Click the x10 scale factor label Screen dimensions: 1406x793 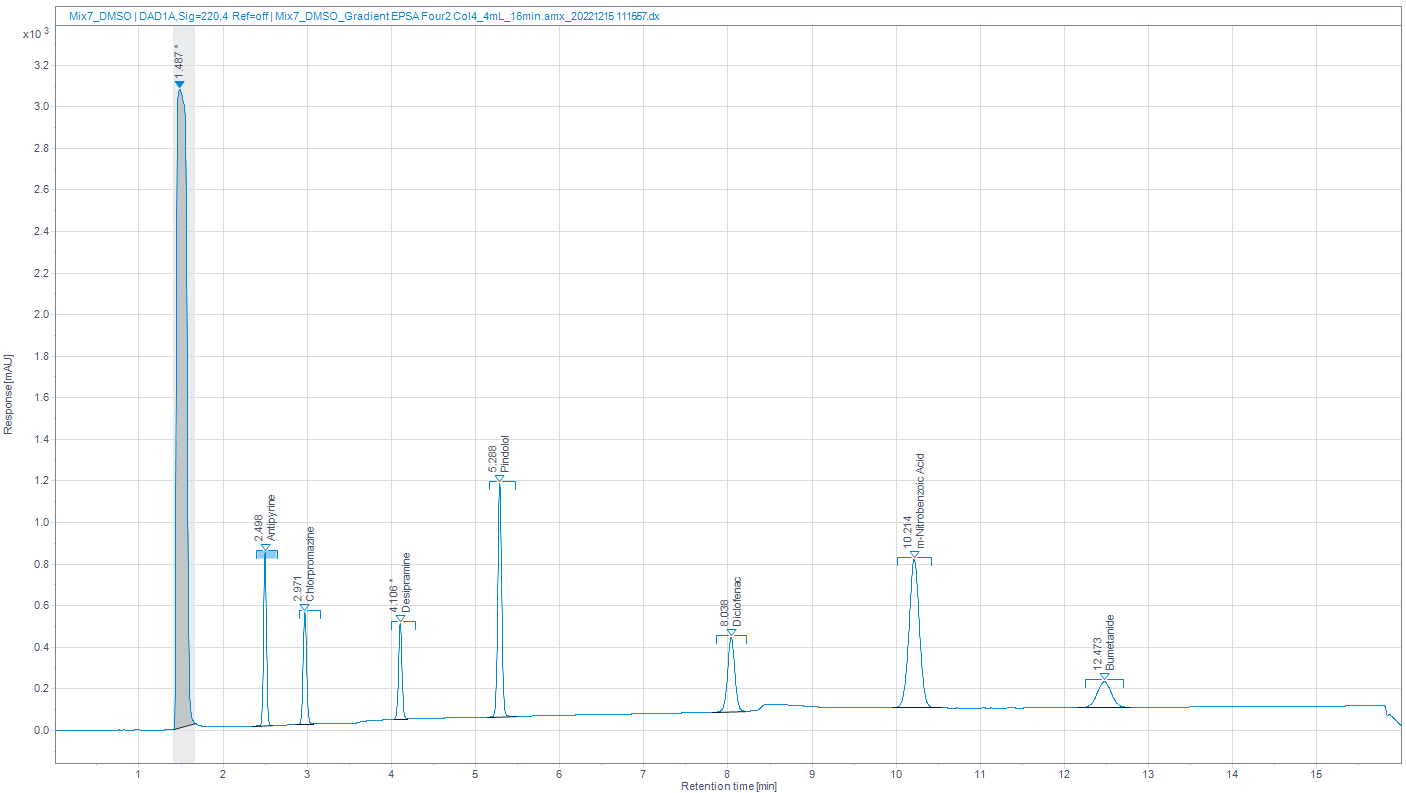36,34
